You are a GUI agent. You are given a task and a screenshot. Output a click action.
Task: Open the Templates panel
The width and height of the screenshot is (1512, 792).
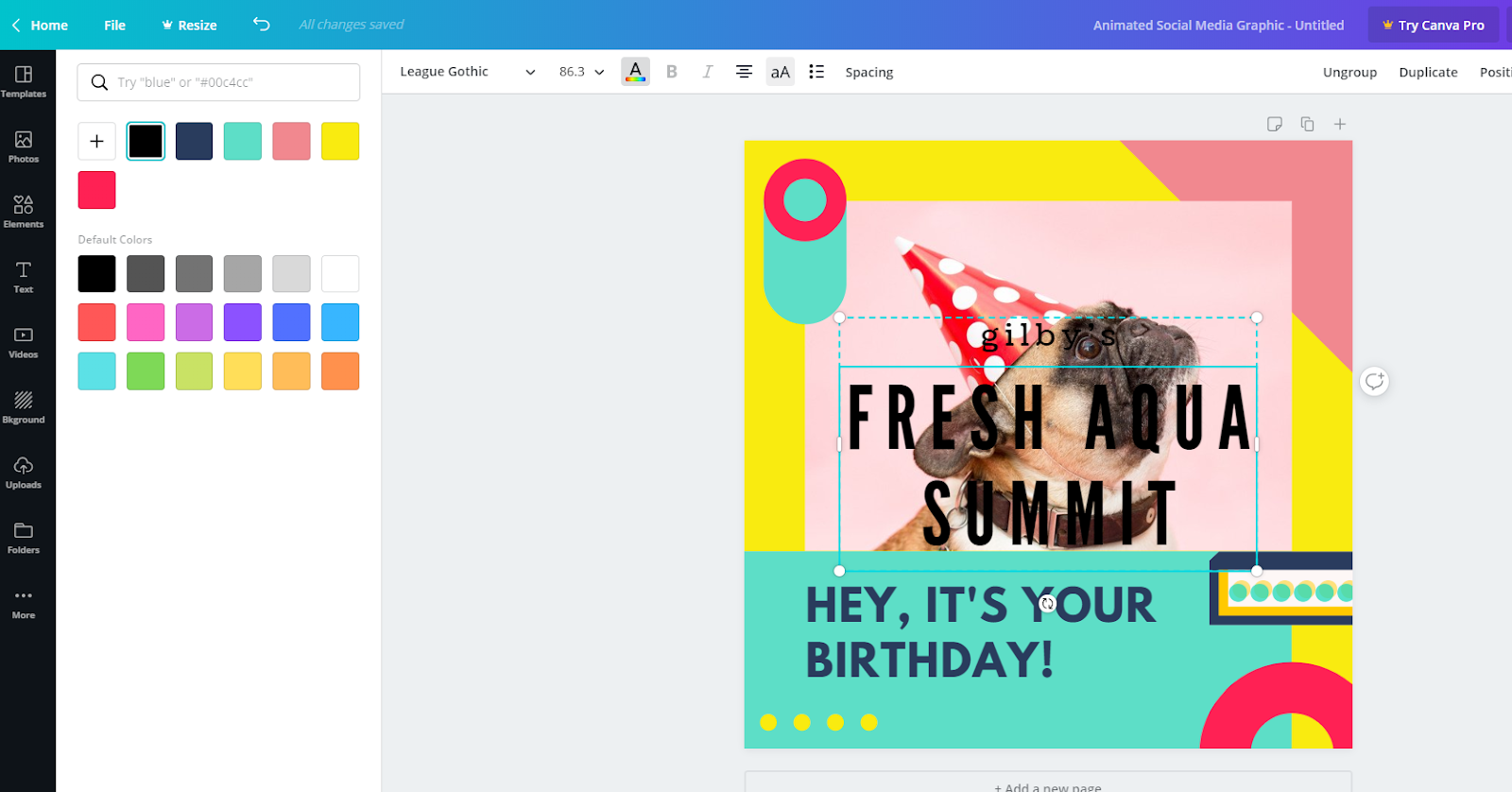click(x=24, y=81)
